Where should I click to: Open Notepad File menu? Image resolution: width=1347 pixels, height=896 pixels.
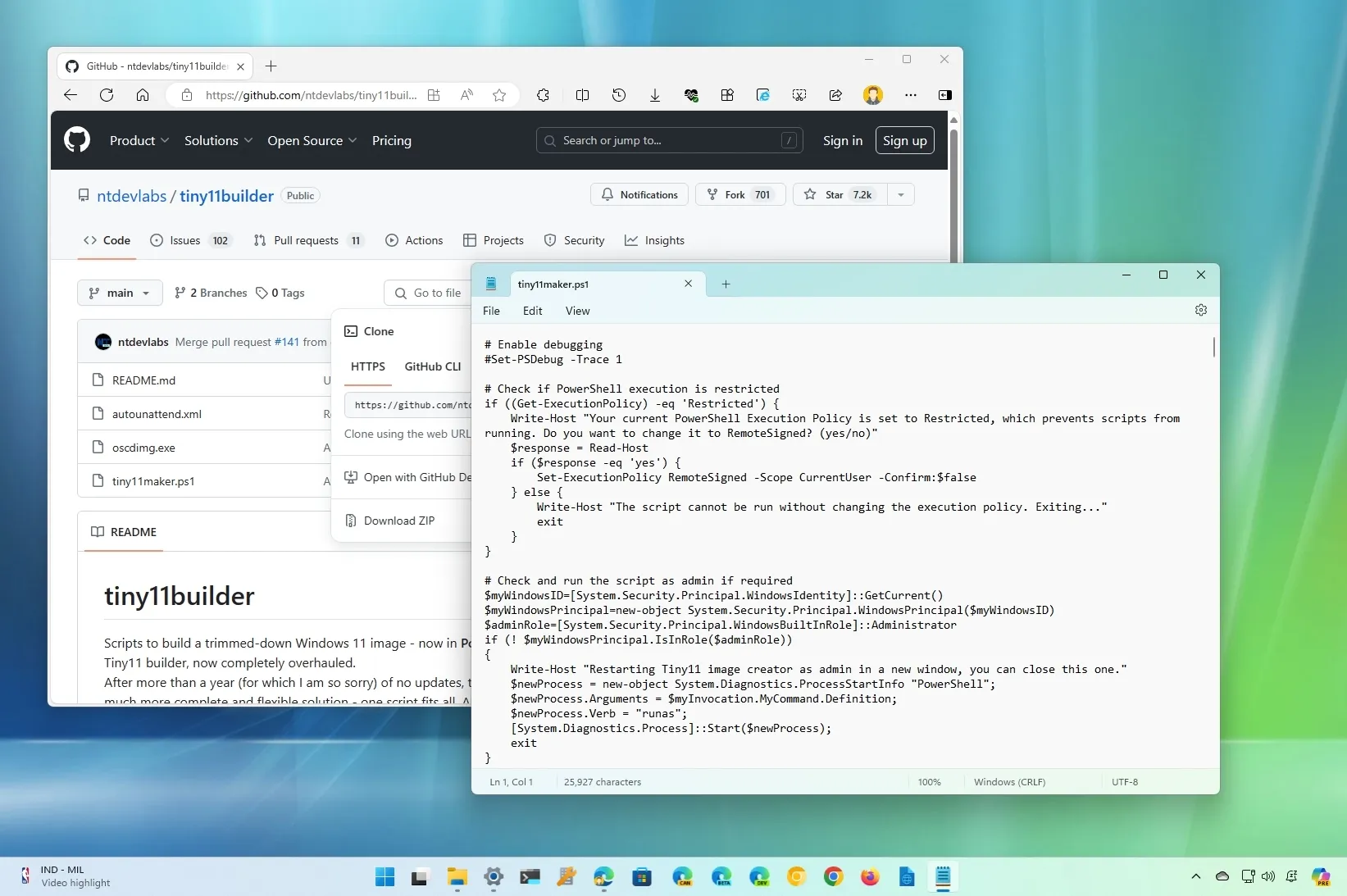point(491,311)
